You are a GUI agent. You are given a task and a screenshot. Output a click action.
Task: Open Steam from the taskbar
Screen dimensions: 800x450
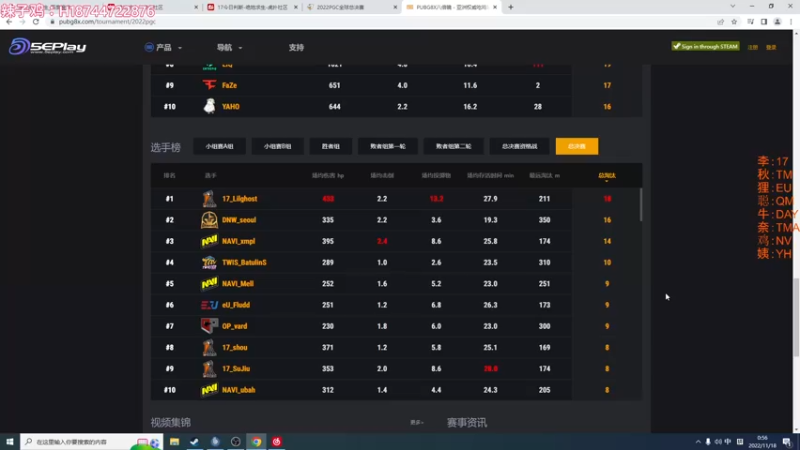point(194,441)
